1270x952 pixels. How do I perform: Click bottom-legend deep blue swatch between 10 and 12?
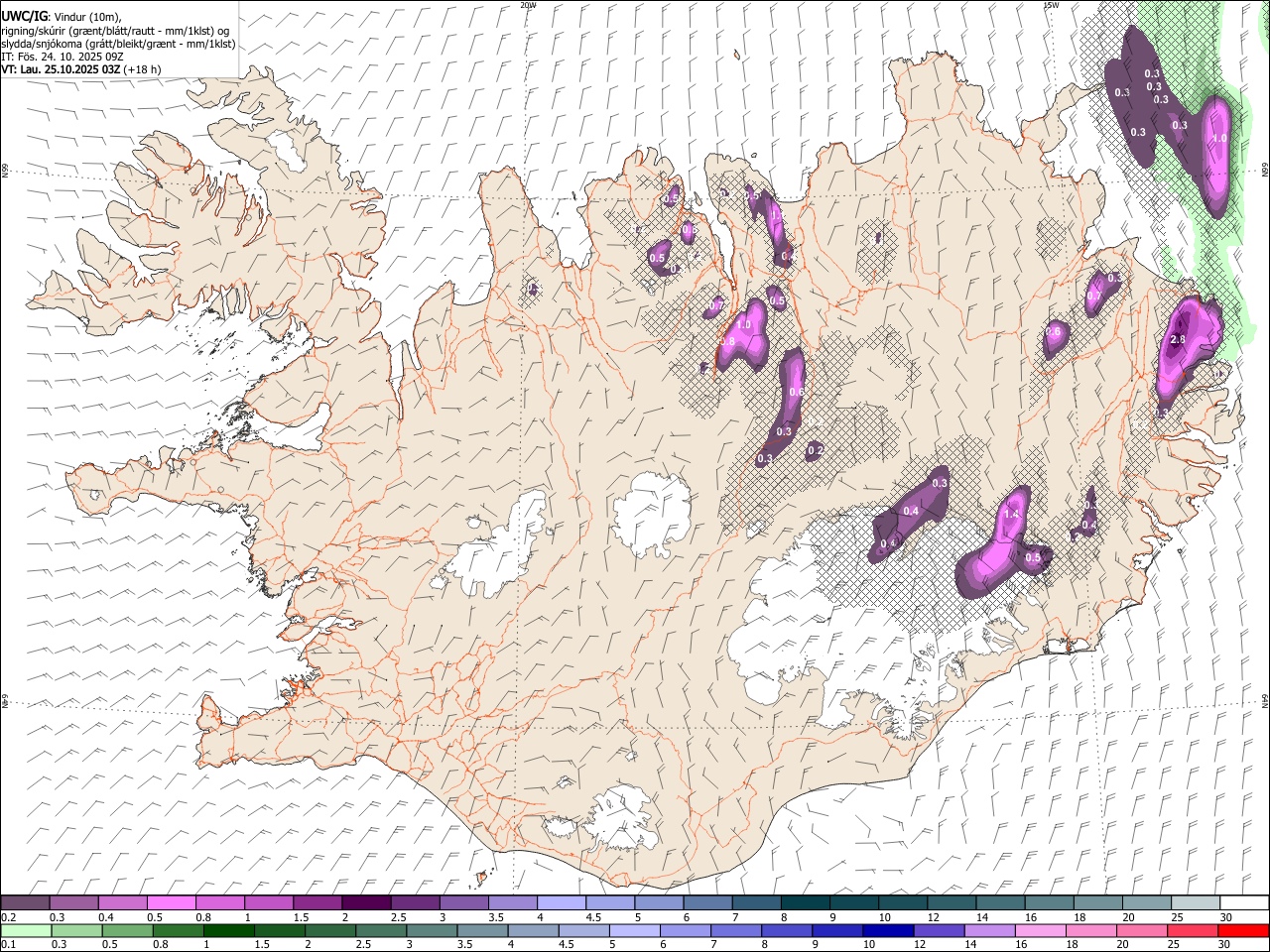pos(890,930)
